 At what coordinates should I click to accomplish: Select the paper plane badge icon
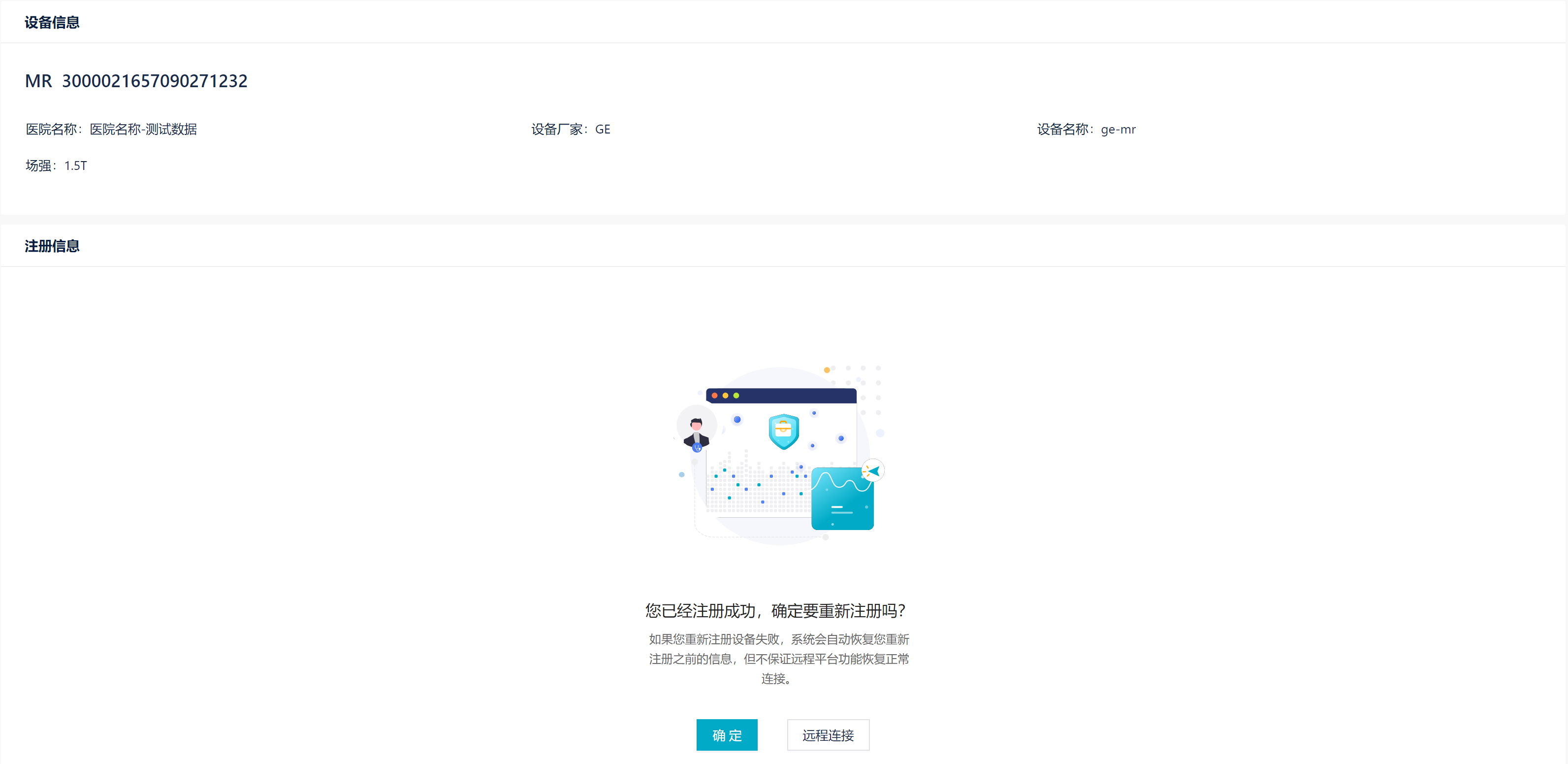tap(872, 470)
